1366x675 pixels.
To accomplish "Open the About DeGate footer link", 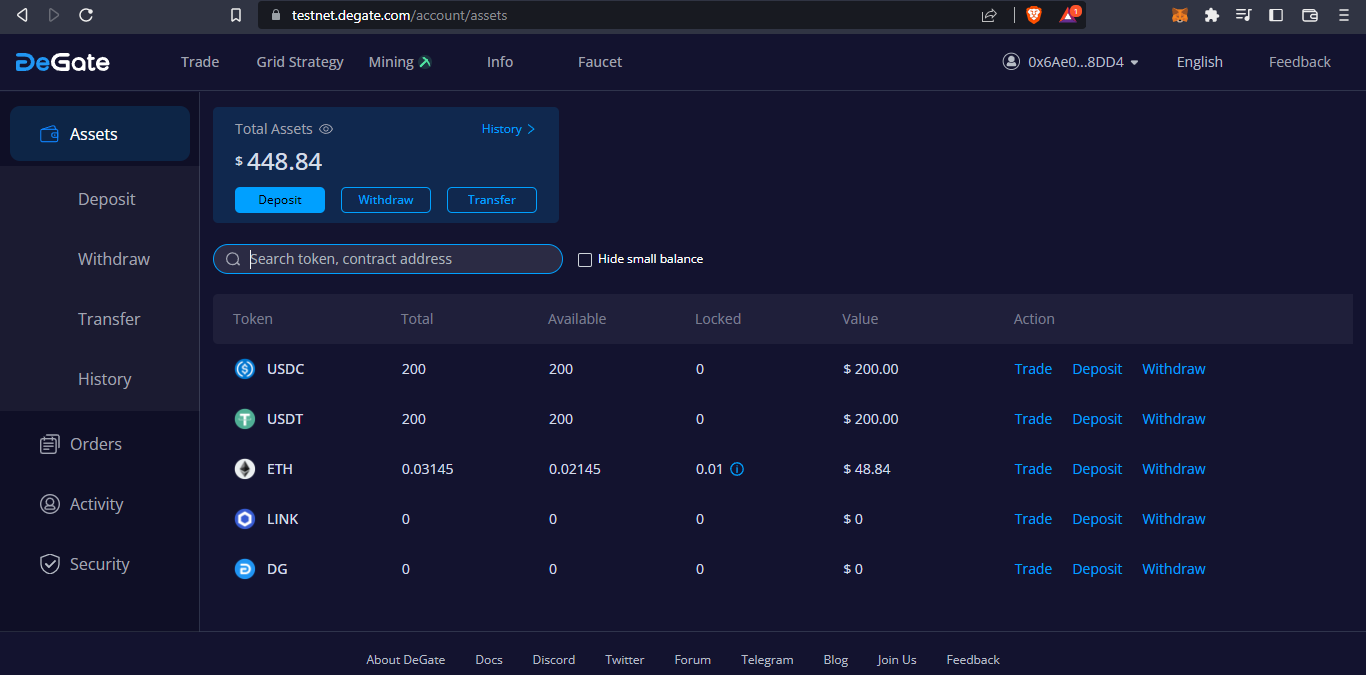I will (406, 660).
